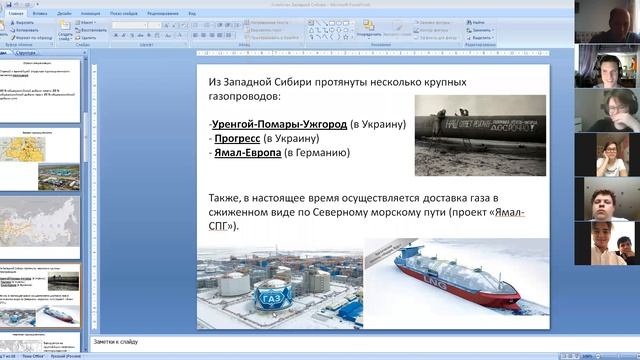Select slide thumbnail with yellow map
Image resolution: width=640 pixels, height=360 pixels.
click(40, 160)
